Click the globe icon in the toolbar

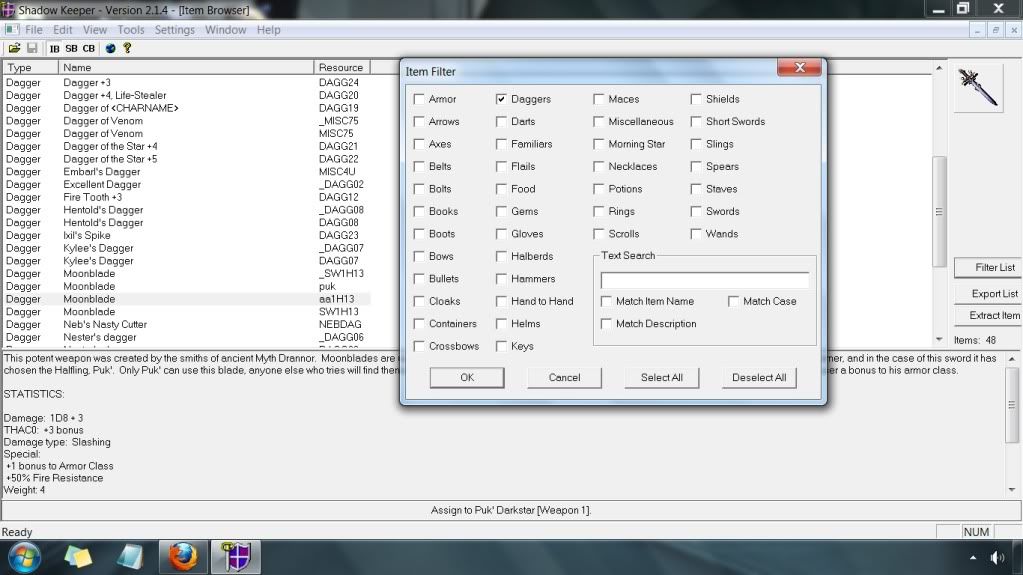tap(110, 48)
